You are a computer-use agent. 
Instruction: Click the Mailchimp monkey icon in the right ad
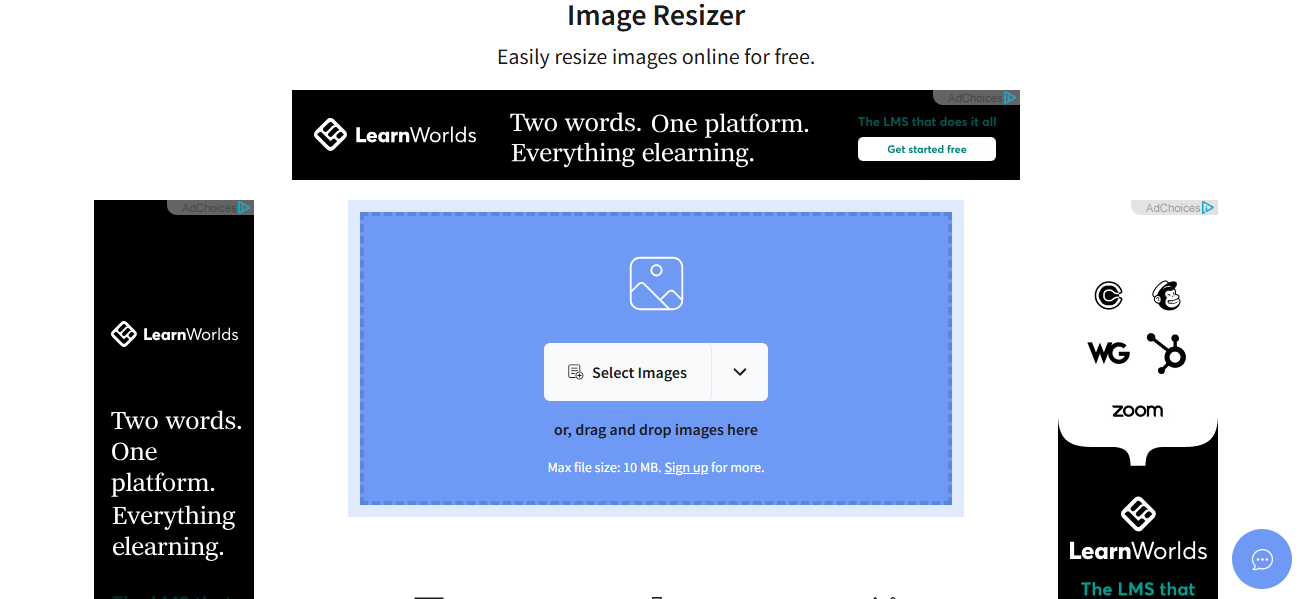tap(1166, 295)
